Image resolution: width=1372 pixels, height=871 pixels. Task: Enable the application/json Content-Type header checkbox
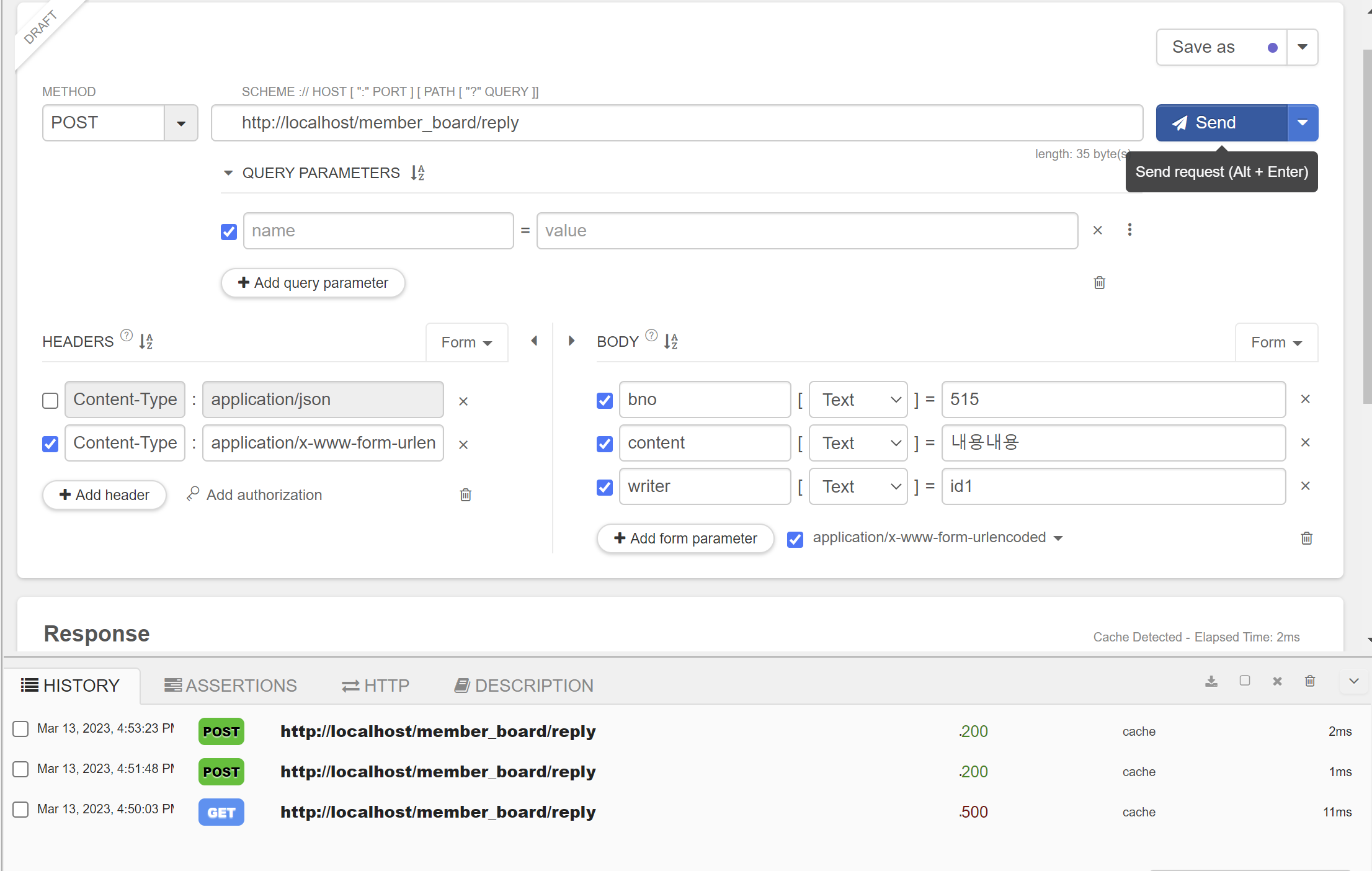click(x=50, y=400)
